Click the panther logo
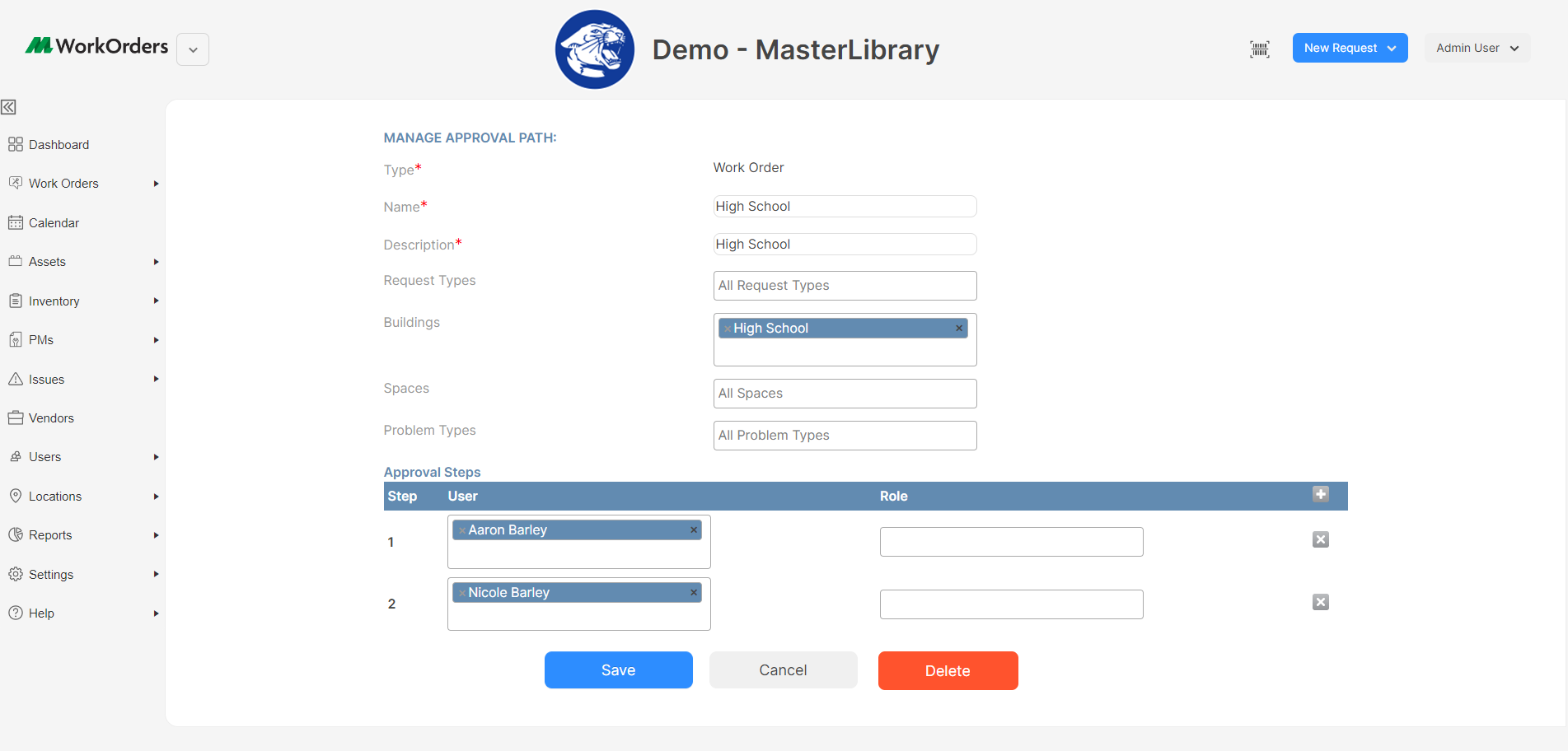This screenshot has width=1568, height=751. tap(594, 49)
